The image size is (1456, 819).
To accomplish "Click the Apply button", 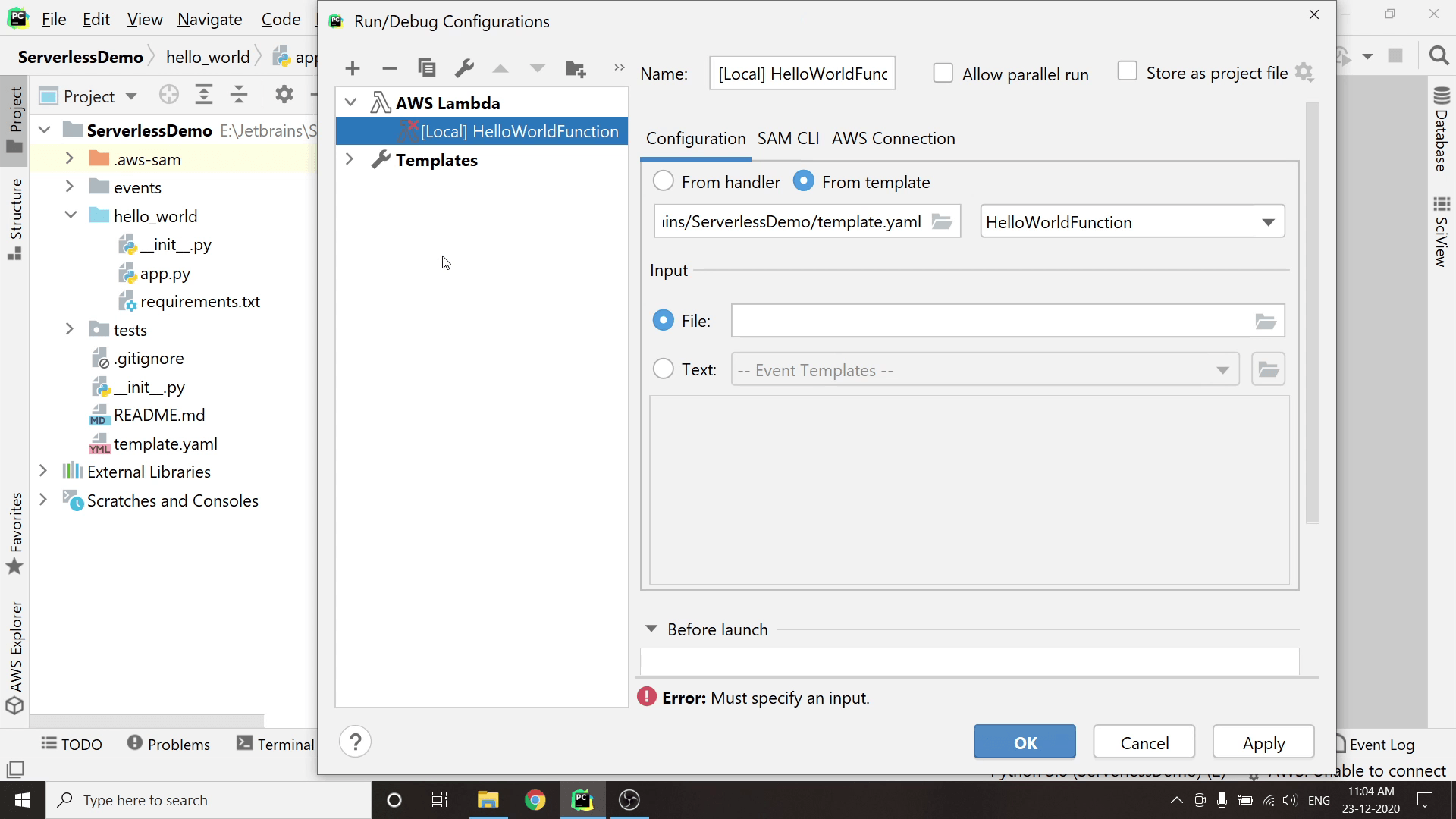I will (x=1263, y=742).
